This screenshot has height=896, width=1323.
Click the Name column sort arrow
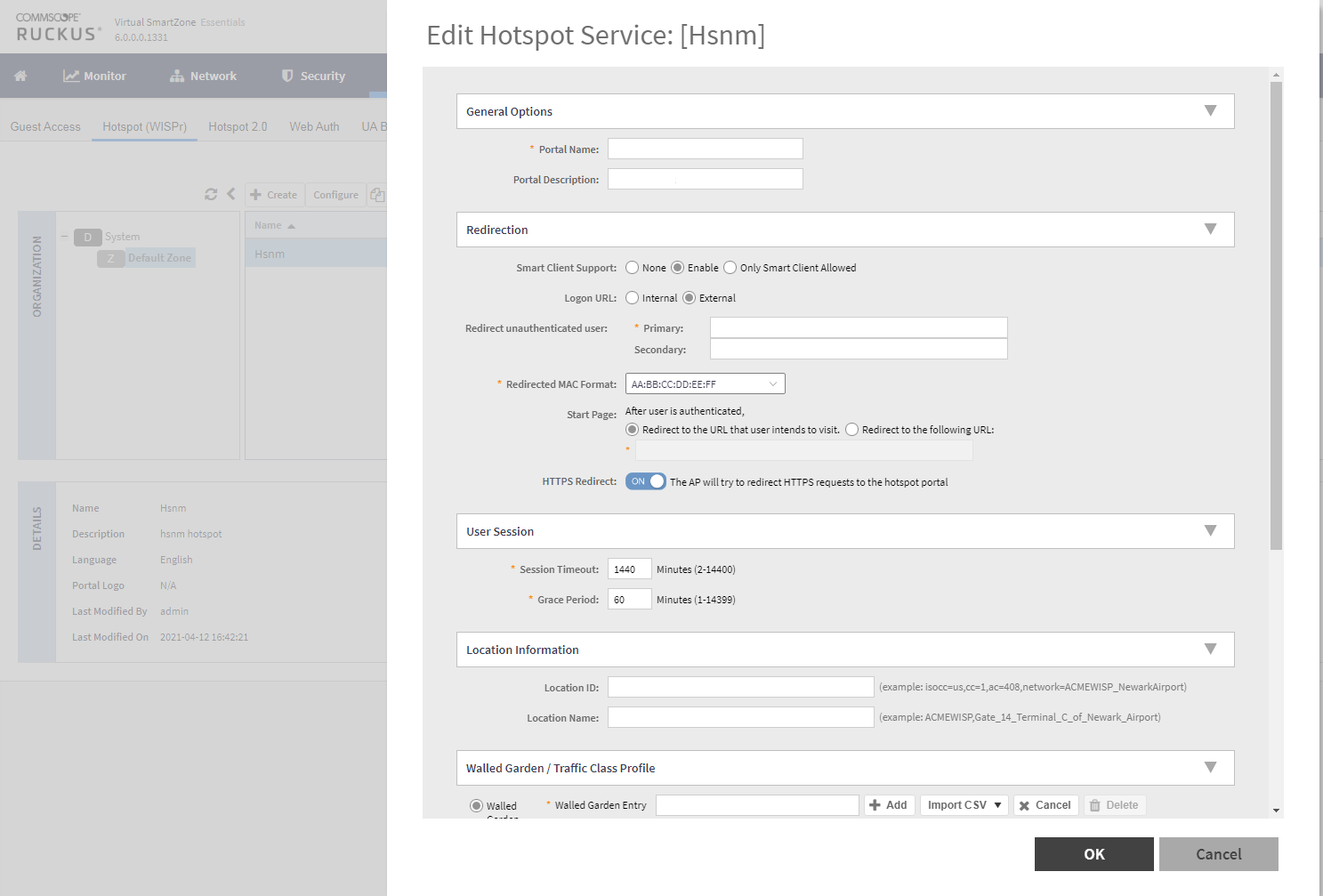291,226
